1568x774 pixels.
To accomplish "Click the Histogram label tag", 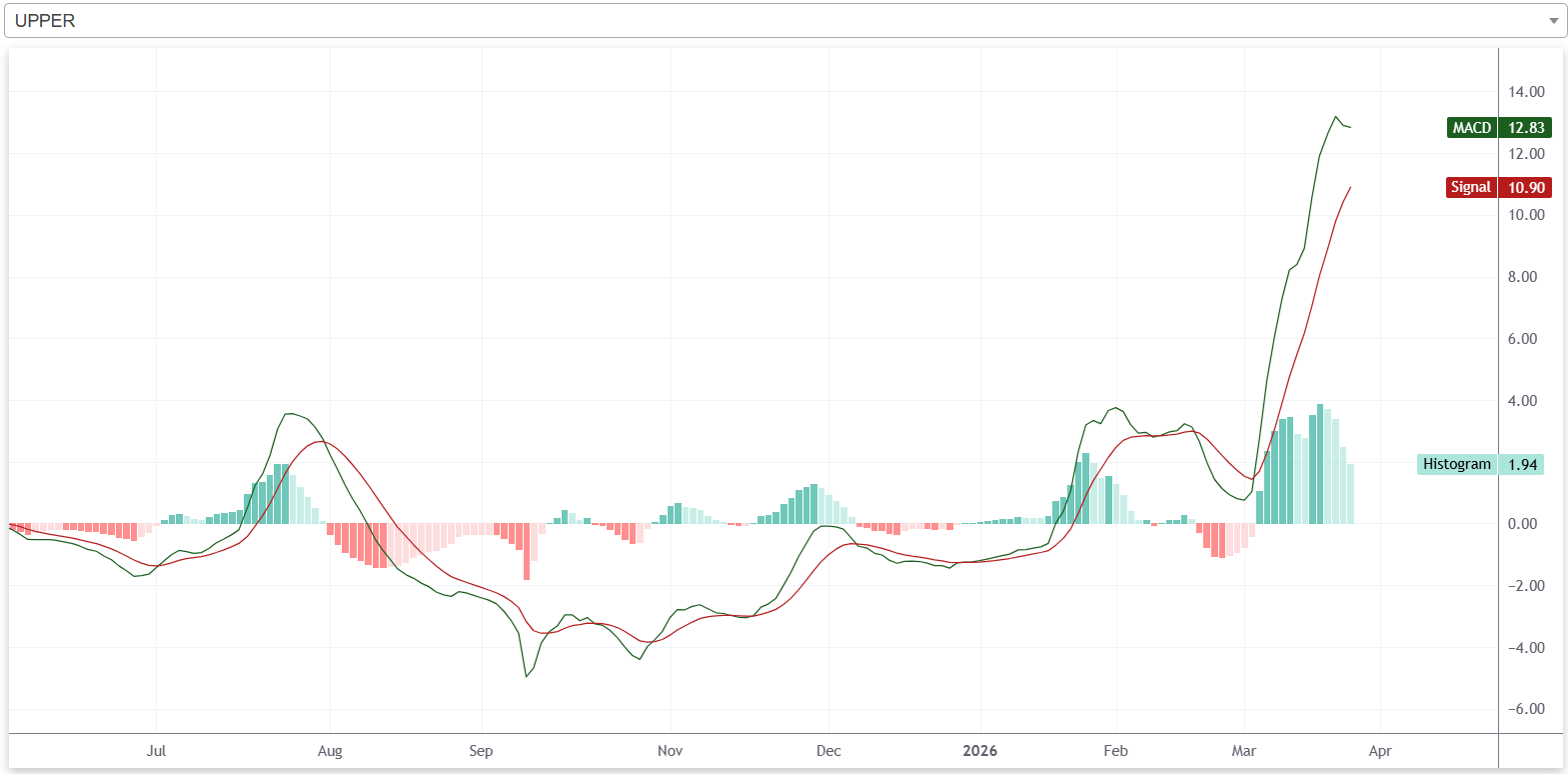I will click(x=1456, y=465).
